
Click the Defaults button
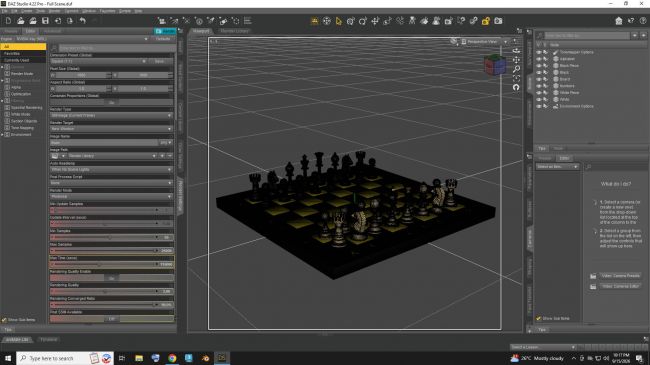coord(163,39)
